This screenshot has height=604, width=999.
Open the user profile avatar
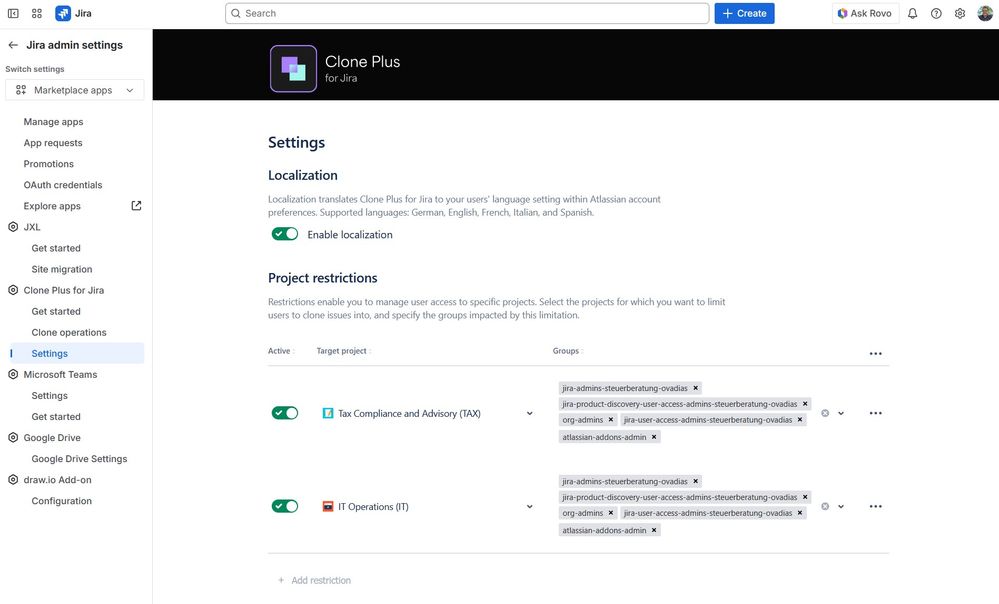coord(985,13)
